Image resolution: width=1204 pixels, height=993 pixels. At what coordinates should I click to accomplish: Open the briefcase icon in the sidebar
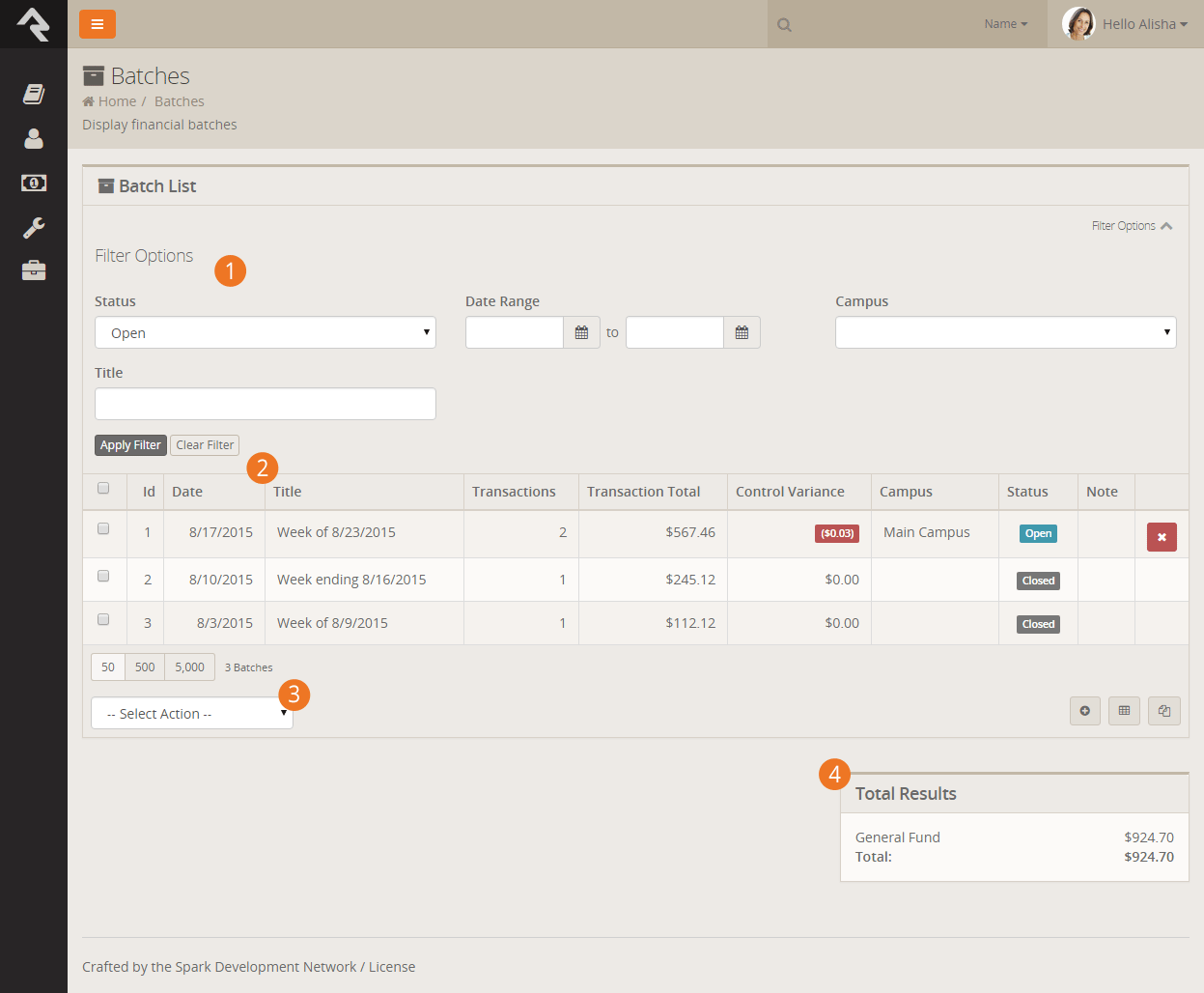click(34, 270)
